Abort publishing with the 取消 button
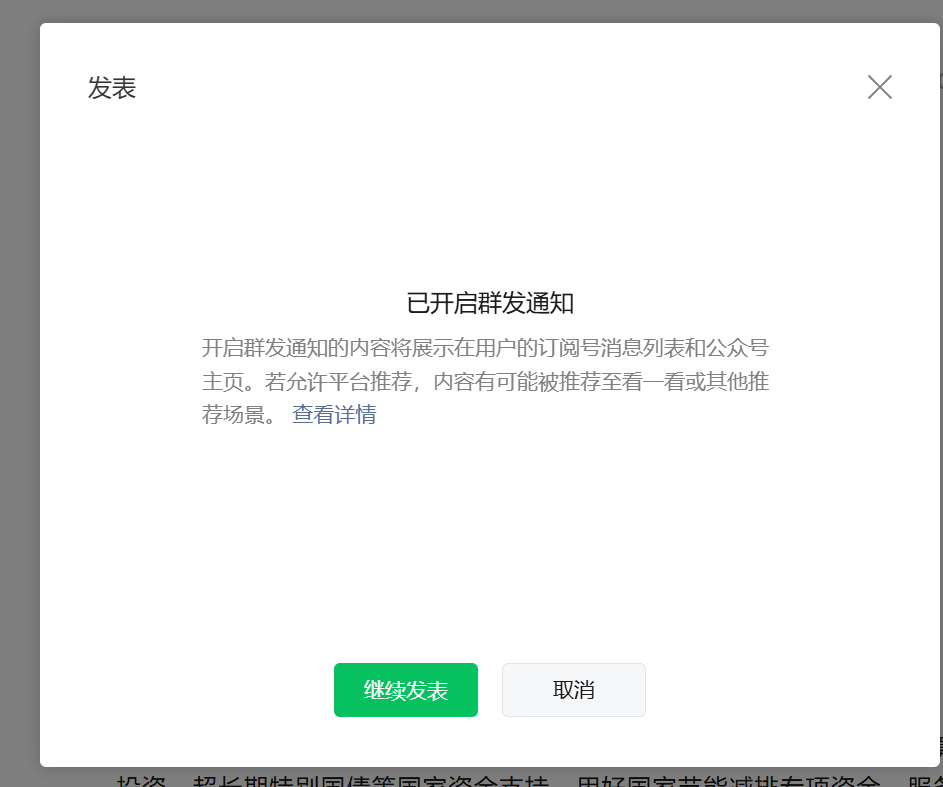 573,690
